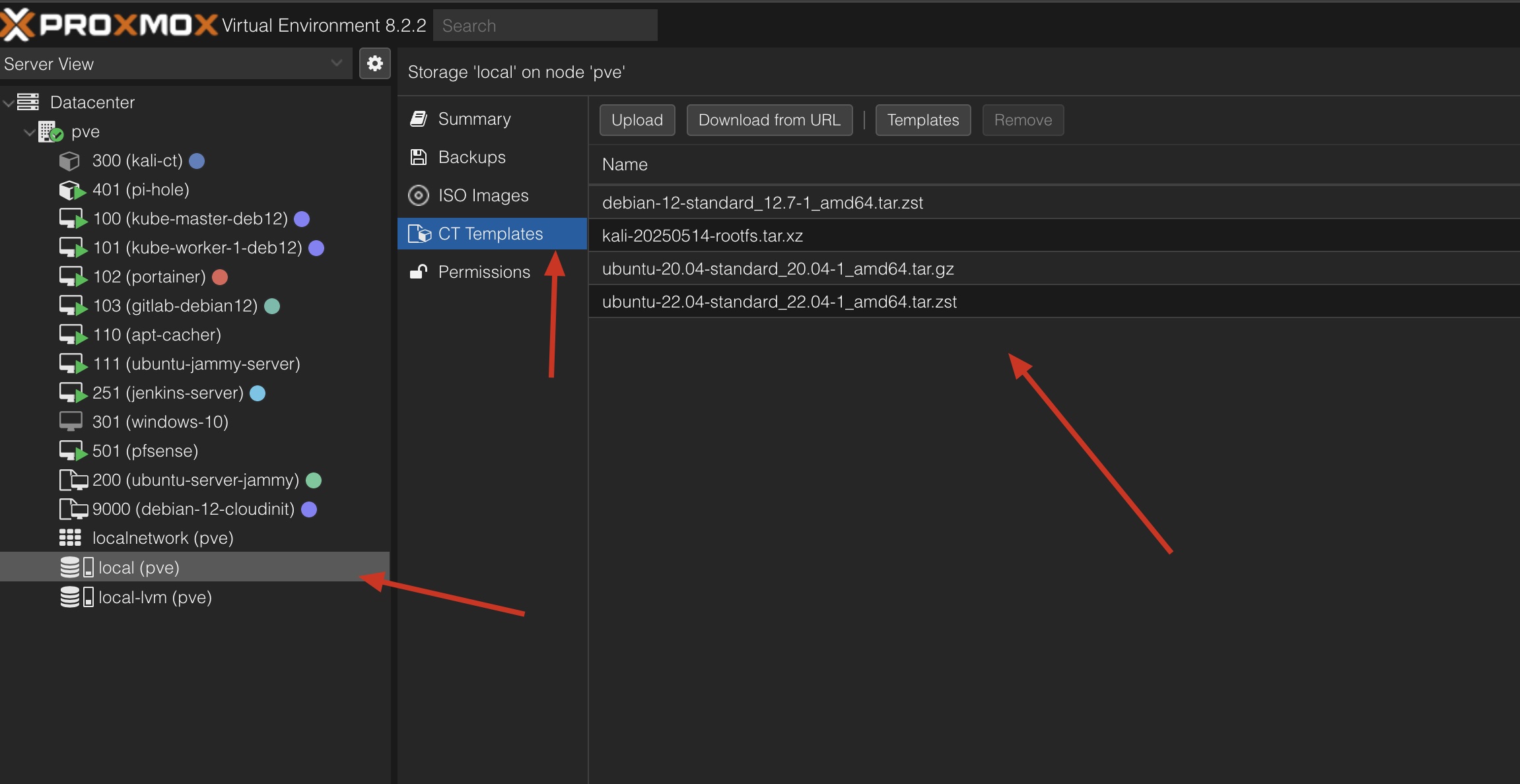Select kali-20250514-rootfs.tar.xz template row

click(1054, 236)
